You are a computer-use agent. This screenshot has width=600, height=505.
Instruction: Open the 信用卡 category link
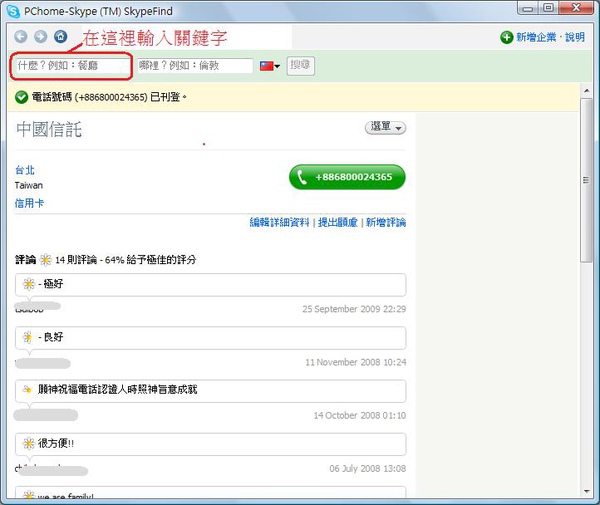(29, 203)
